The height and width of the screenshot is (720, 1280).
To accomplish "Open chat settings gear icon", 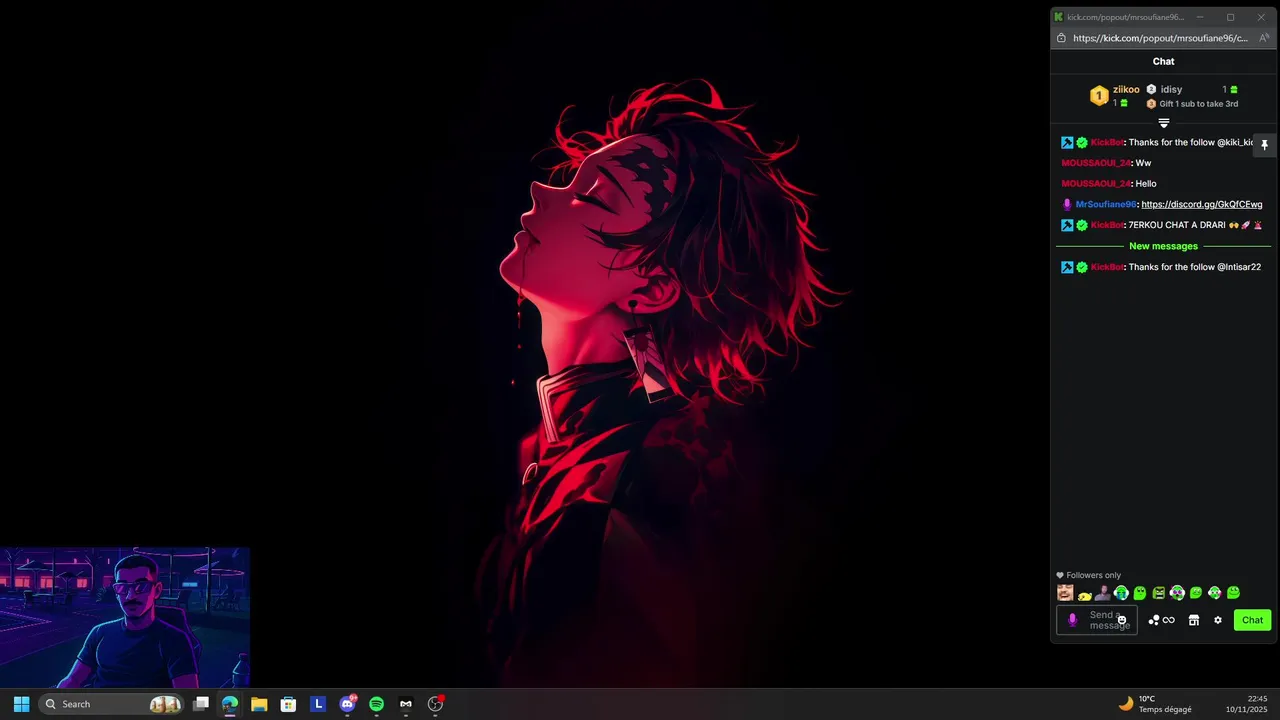I will (1218, 620).
